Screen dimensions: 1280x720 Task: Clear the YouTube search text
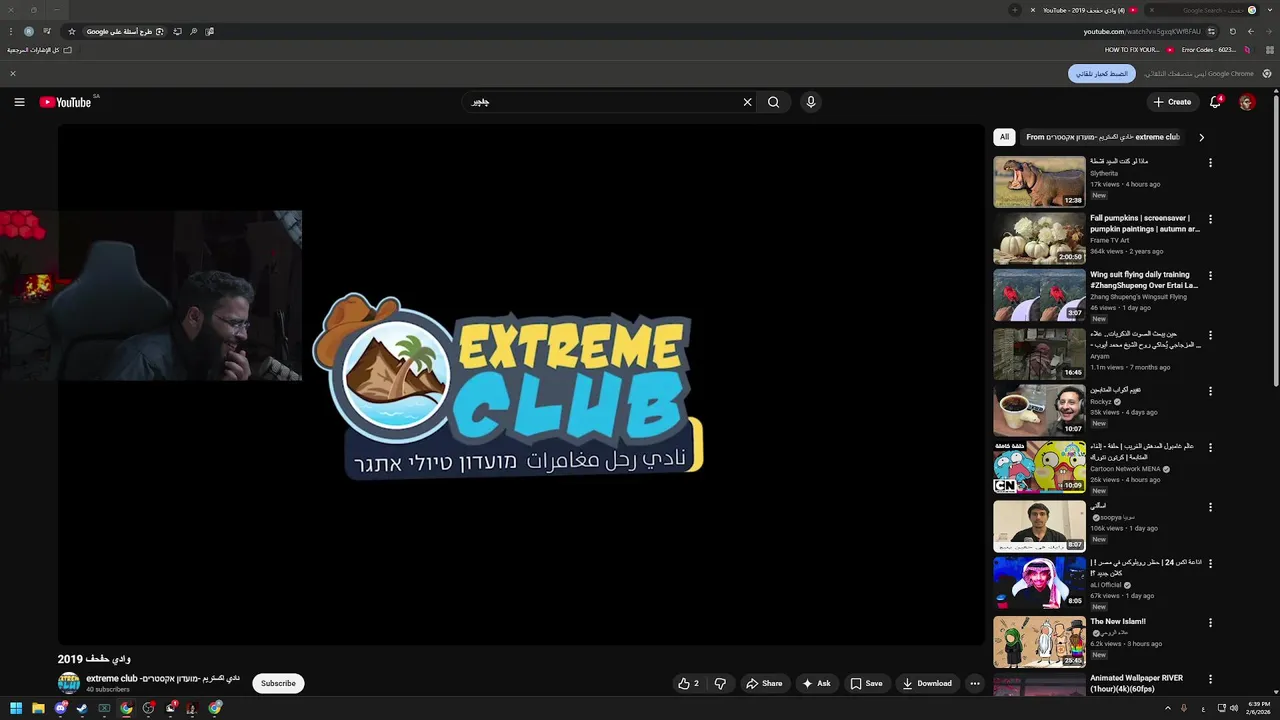[x=747, y=102]
